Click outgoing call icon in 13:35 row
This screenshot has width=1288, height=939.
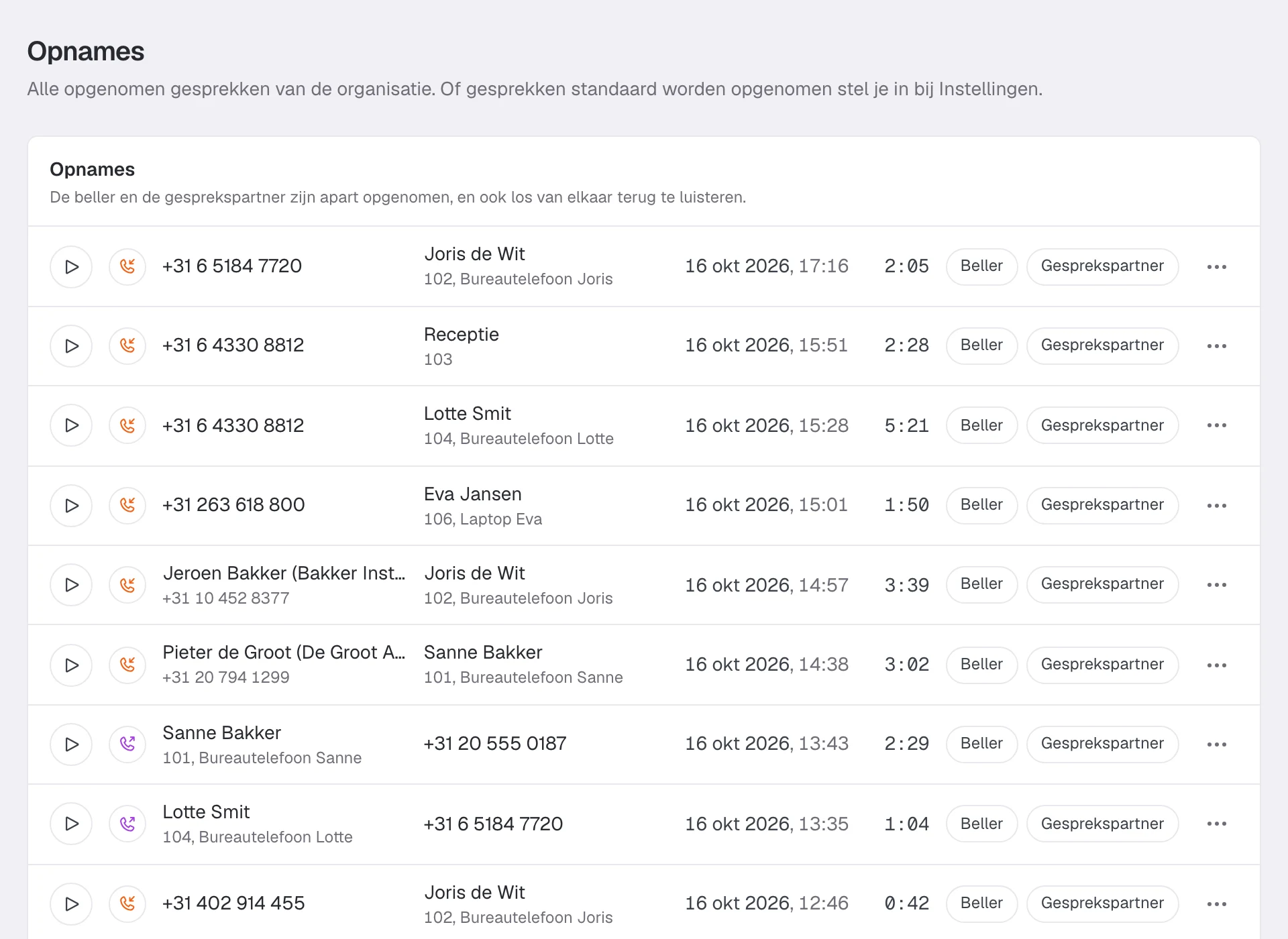[x=127, y=824]
